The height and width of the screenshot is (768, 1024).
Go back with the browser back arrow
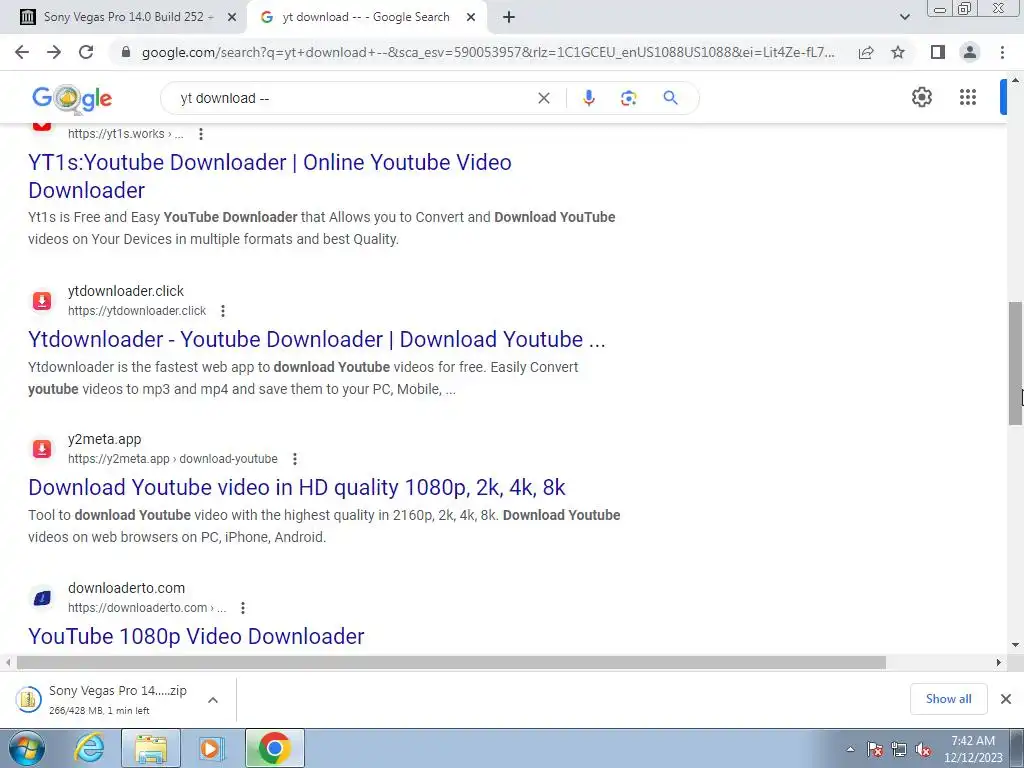pos(22,52)
